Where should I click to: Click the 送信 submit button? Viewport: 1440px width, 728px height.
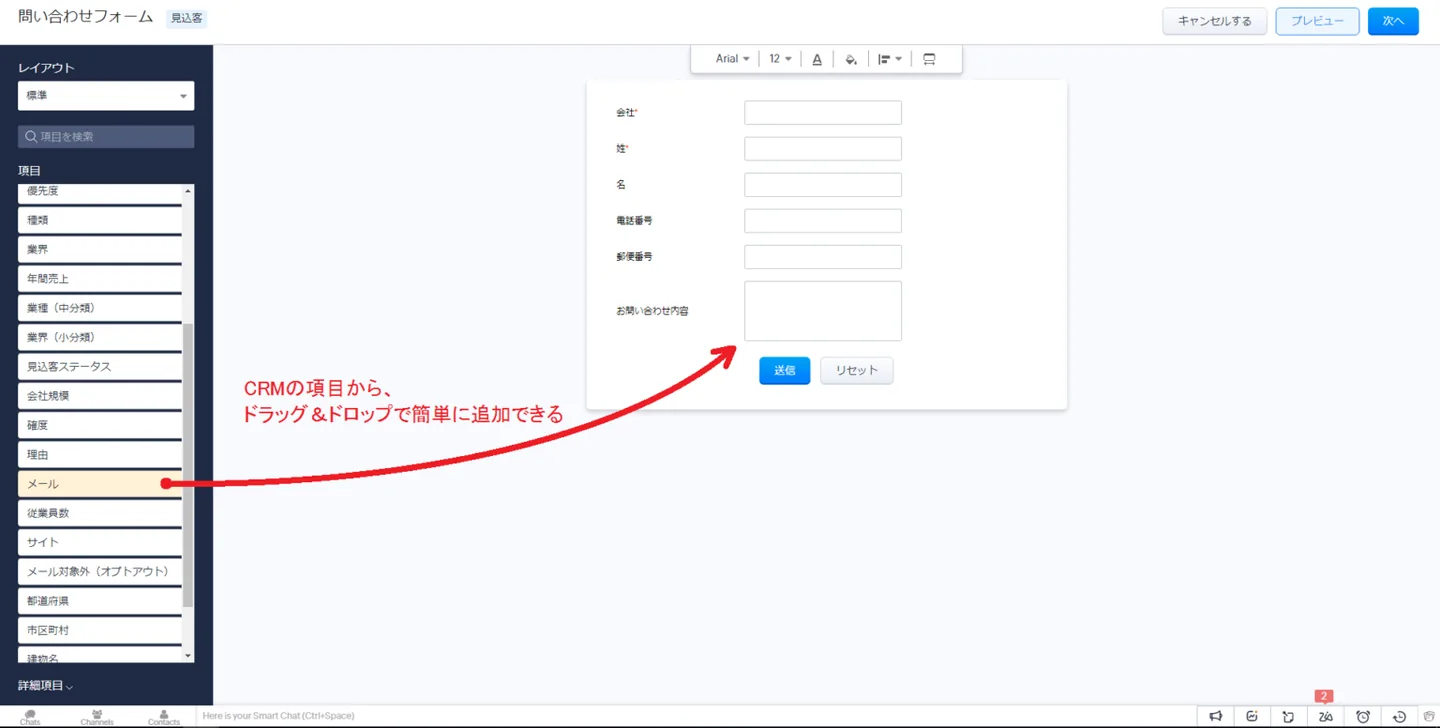pos(785,370)
